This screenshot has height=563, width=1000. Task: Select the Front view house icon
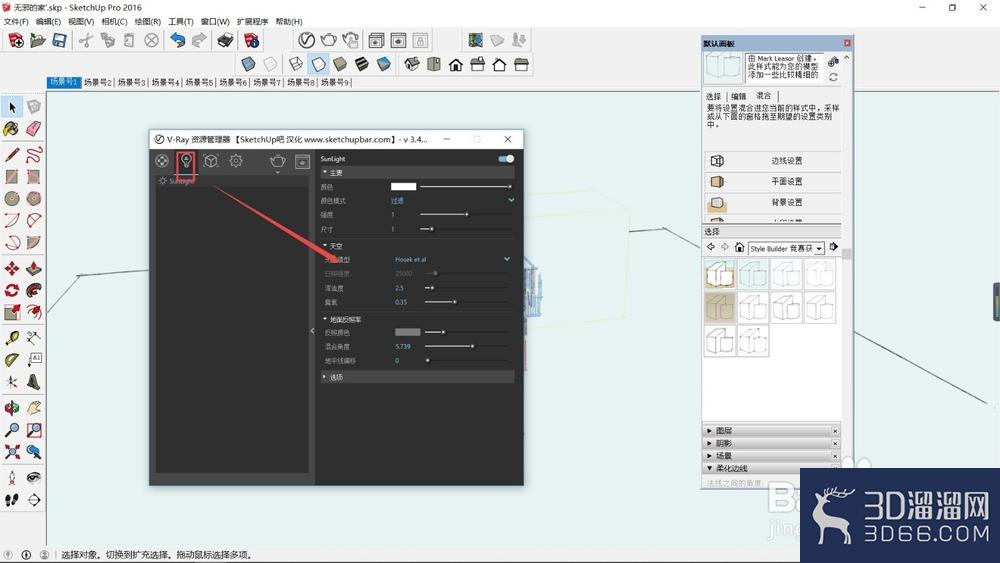(456, 64)
